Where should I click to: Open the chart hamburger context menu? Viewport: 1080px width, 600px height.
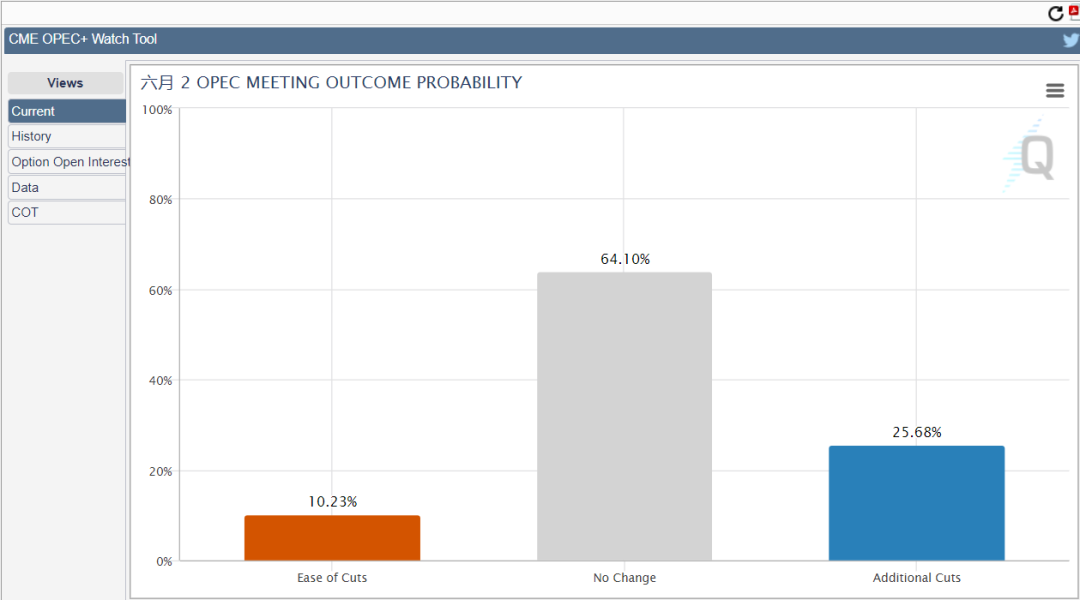click(1055, 91)
